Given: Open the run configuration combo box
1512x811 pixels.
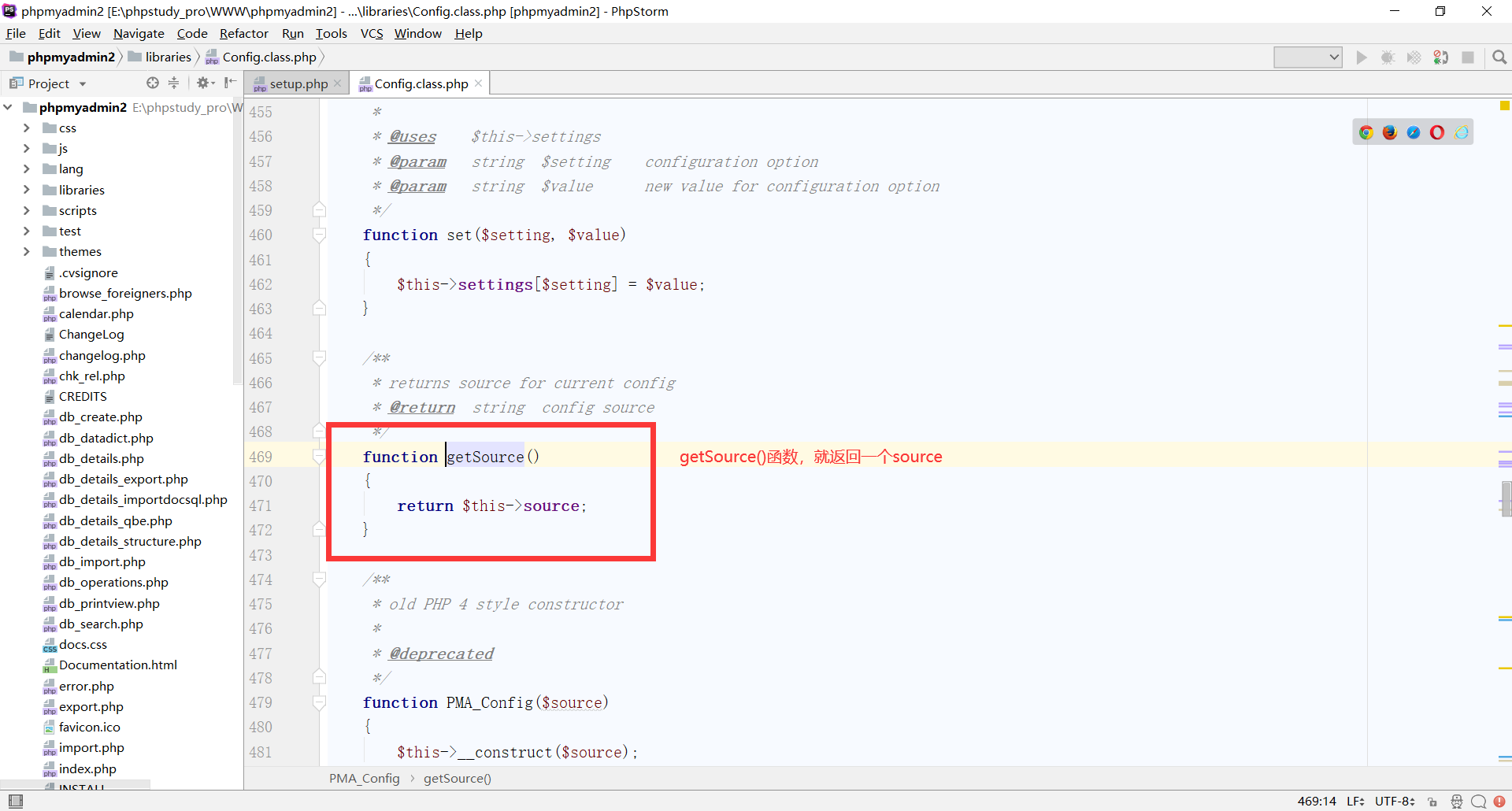Looking at the screenshot, I should click(x=1308, y=57).
